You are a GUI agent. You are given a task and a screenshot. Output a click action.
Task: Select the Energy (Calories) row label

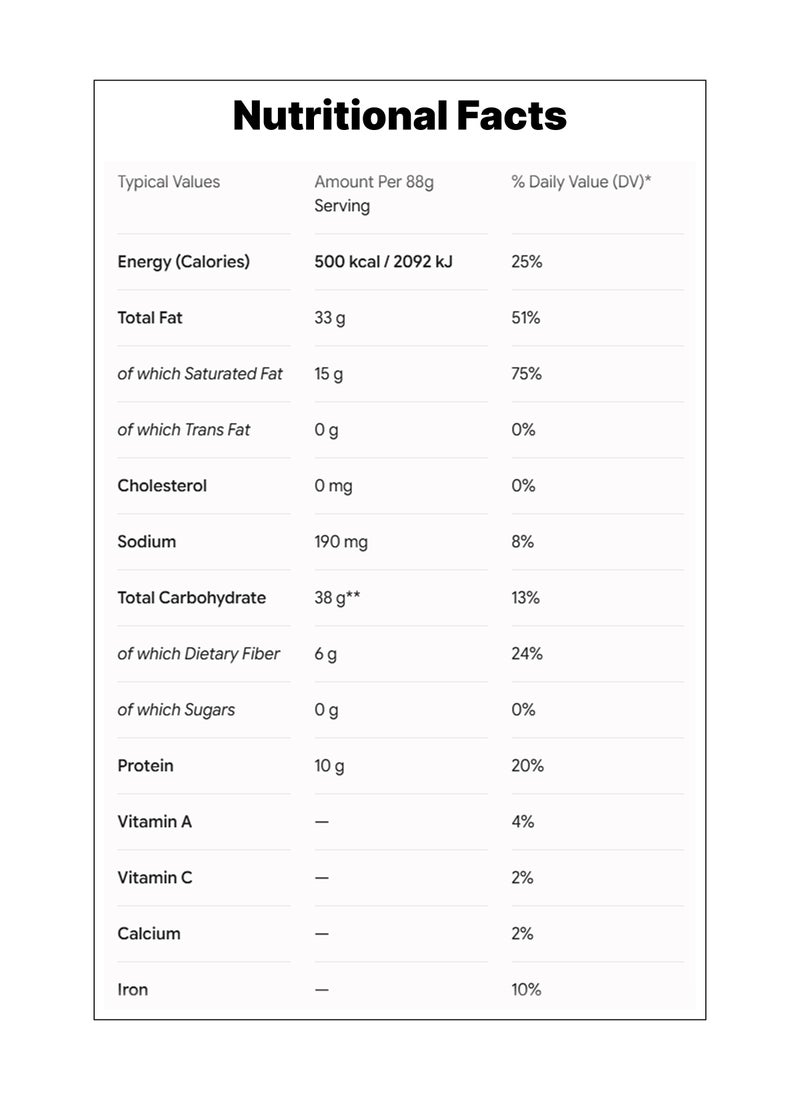click(184, 262)
